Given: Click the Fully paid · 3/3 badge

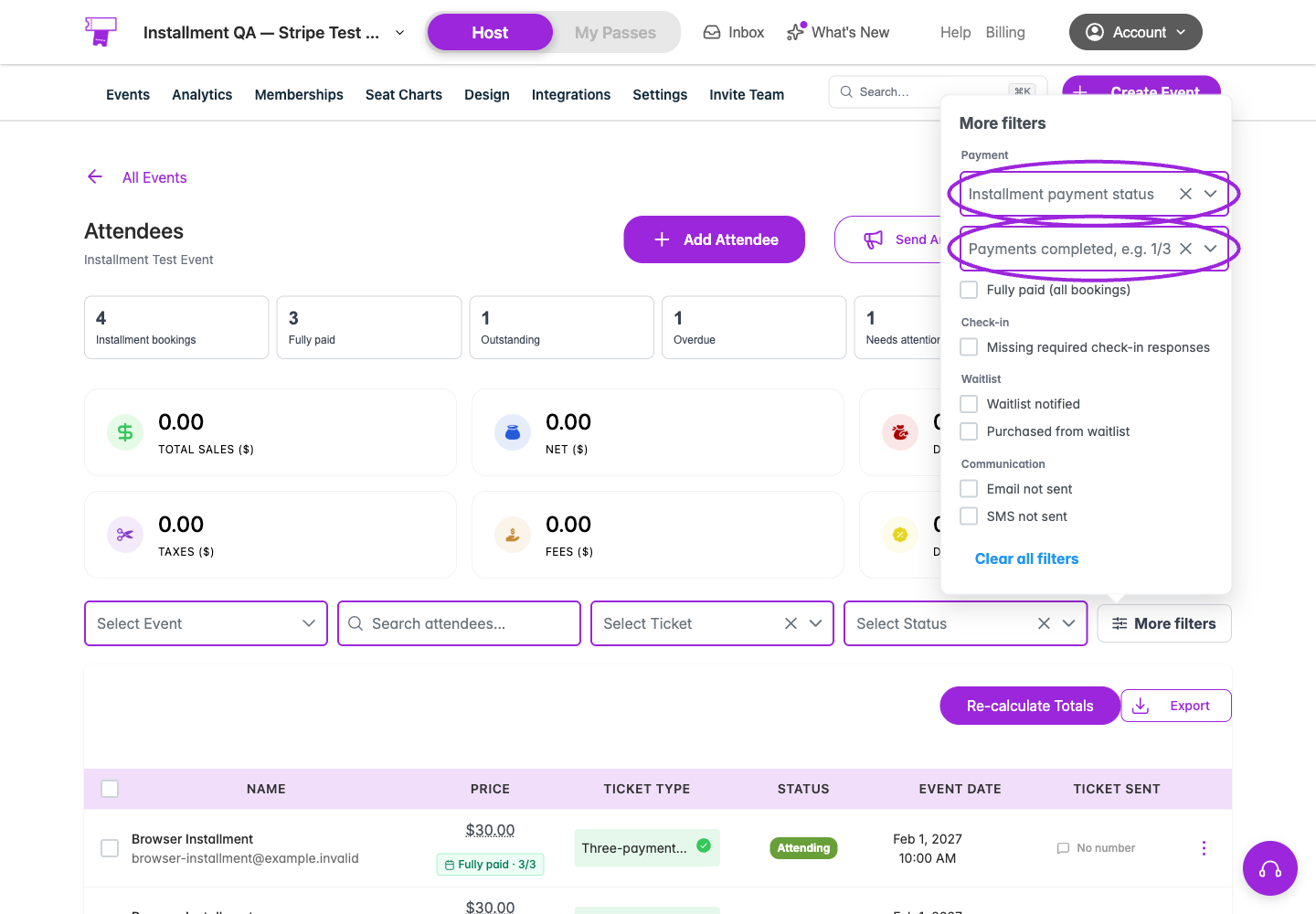Looking at the screenshot, I should tap(490, 865).
